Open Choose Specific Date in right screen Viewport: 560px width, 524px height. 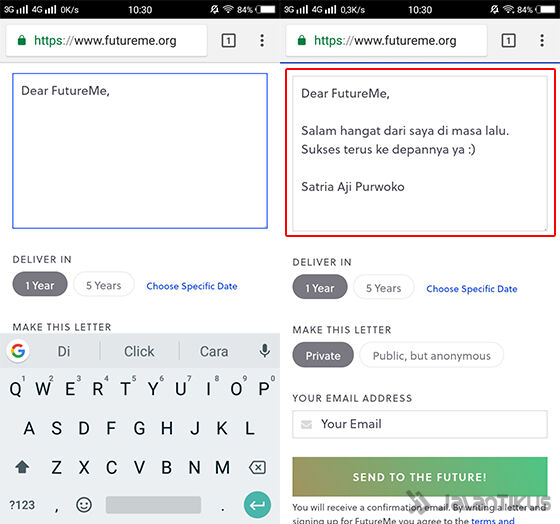point(472,289)
